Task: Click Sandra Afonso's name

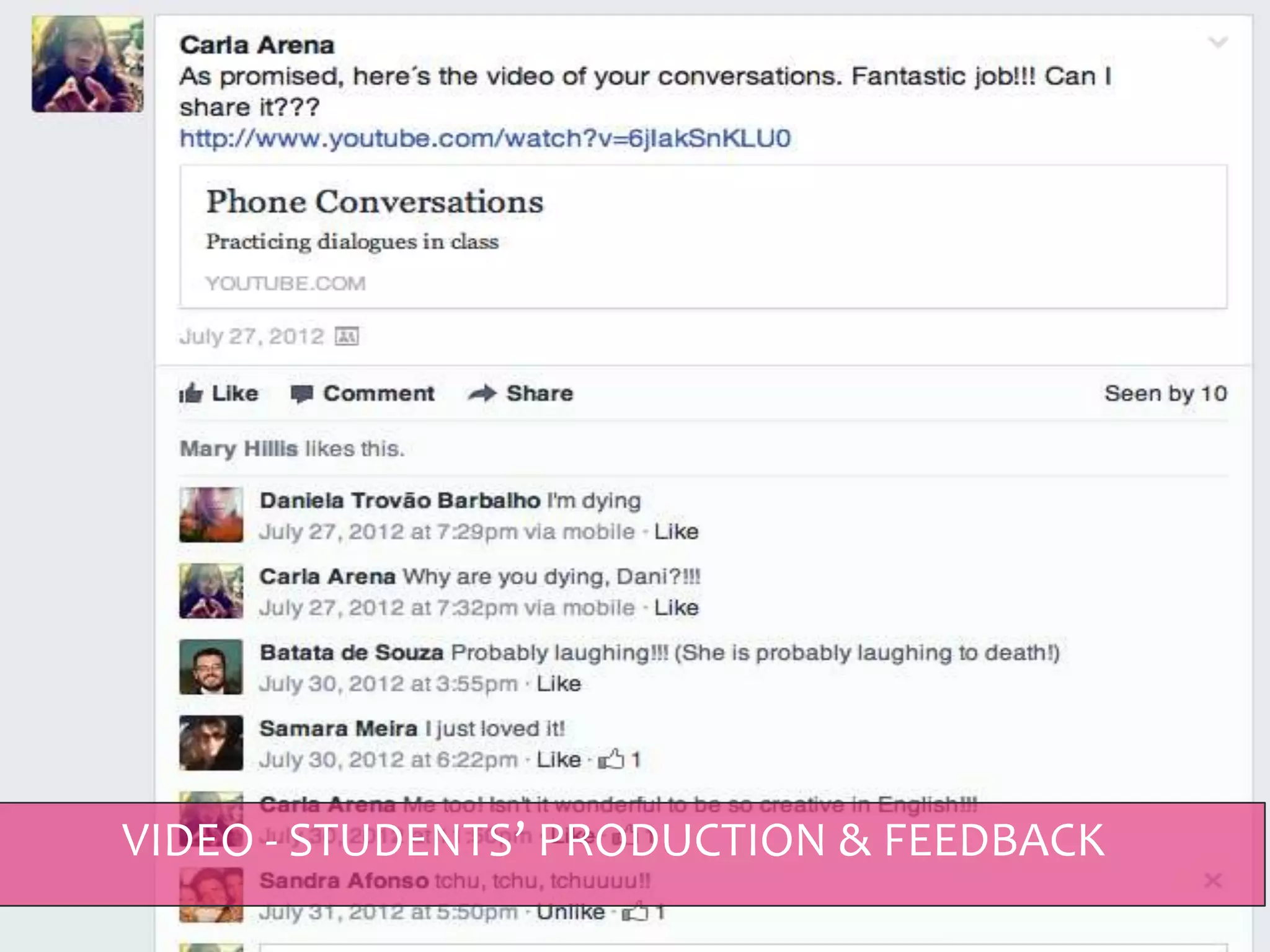Action: click(x=344, y=880)
